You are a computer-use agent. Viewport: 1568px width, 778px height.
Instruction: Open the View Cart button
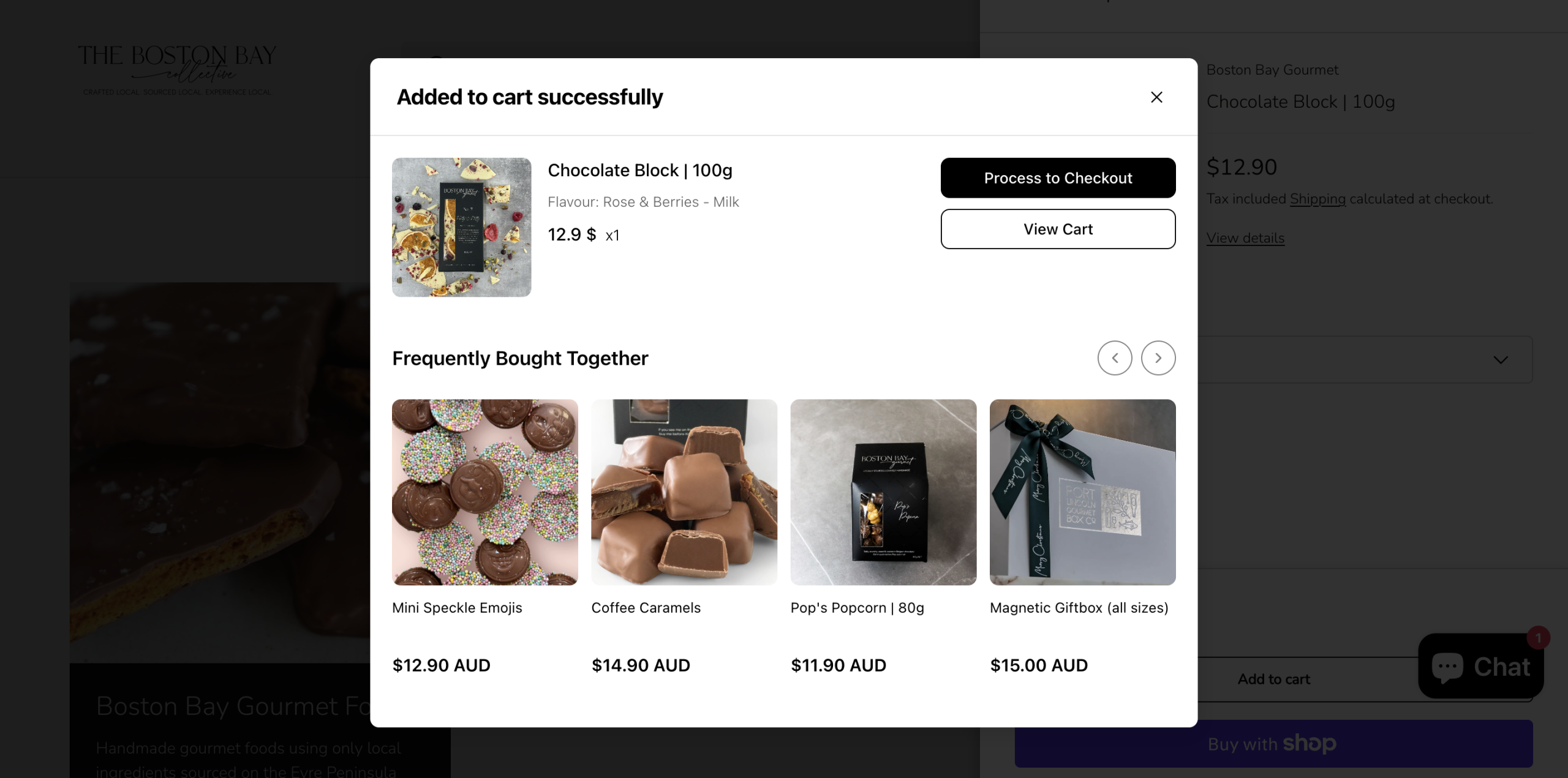click(x=1058, y=229)
